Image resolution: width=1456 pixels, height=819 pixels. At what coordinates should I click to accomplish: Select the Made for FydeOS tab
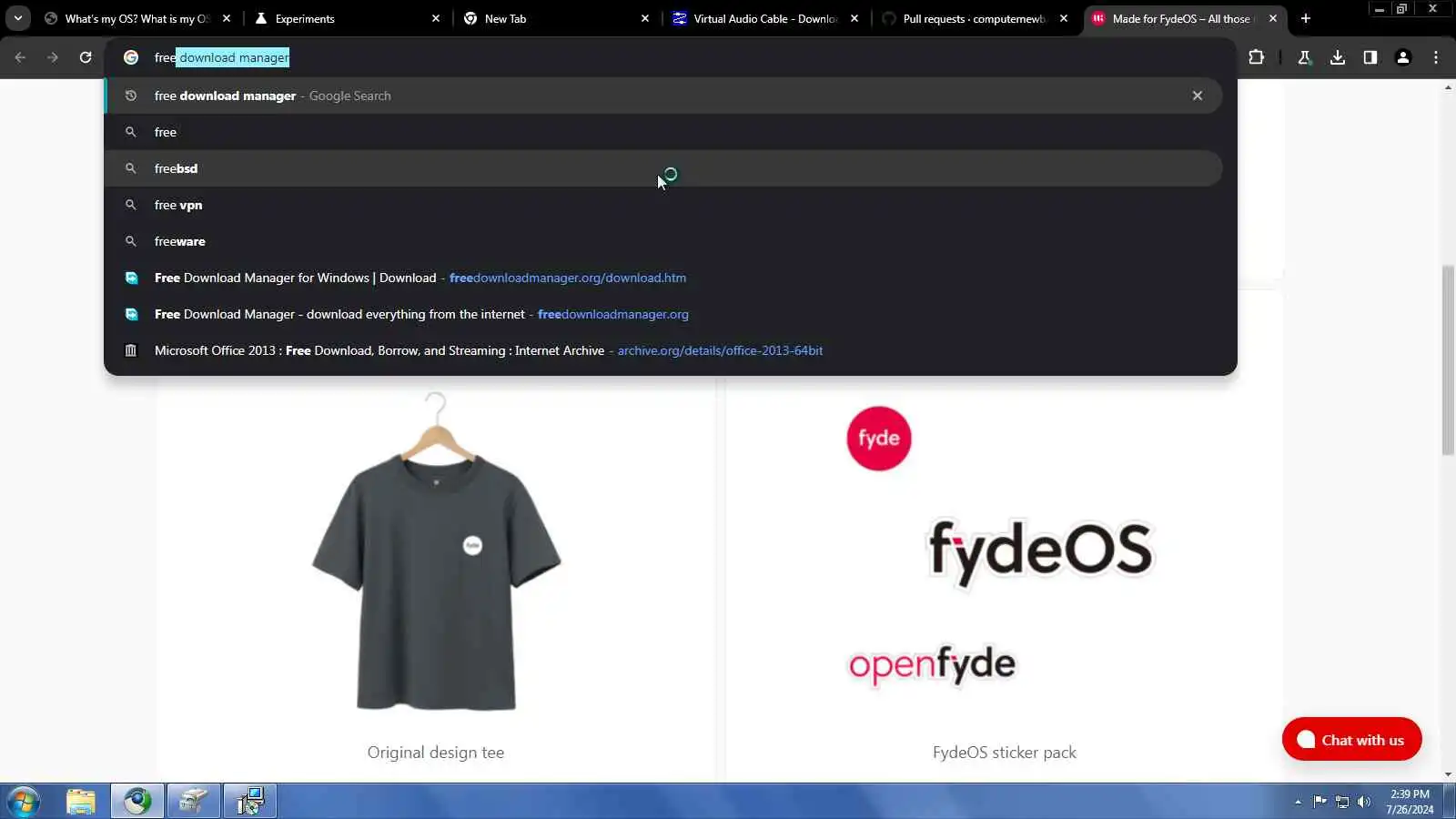1183,18
